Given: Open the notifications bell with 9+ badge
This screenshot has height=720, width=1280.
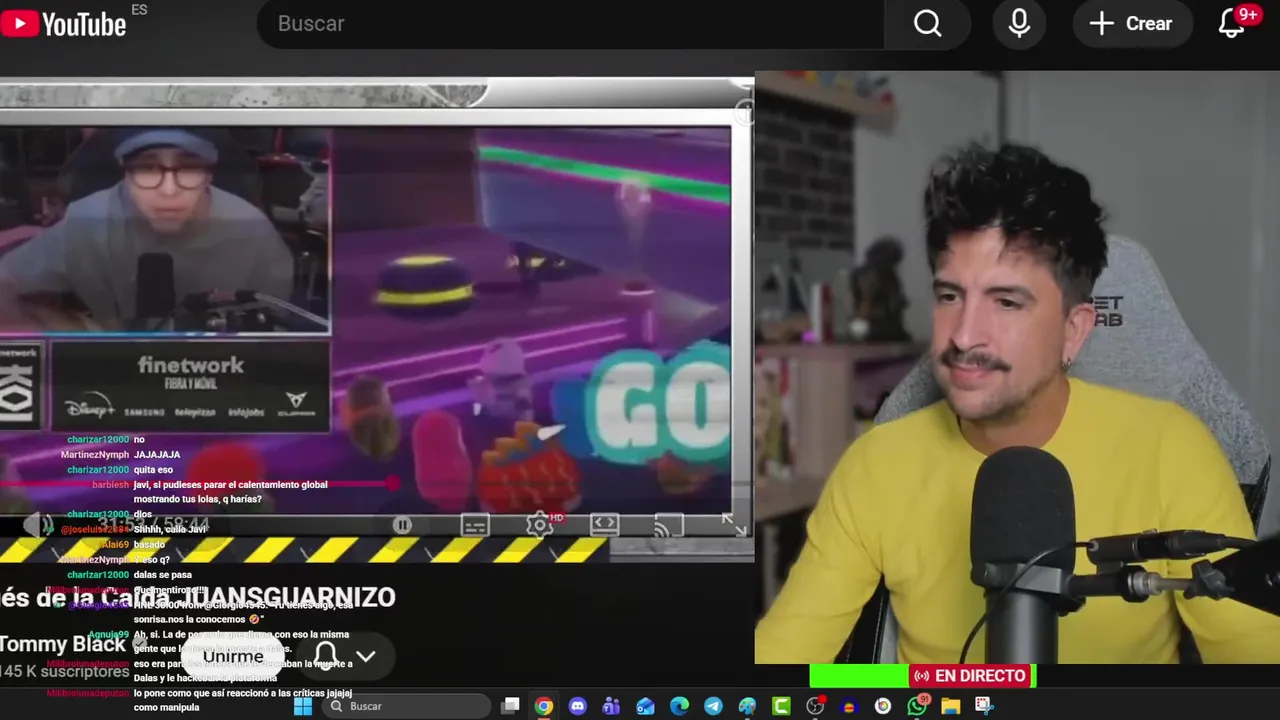Looking at the screenshot, I should (x=1234, y=24).
